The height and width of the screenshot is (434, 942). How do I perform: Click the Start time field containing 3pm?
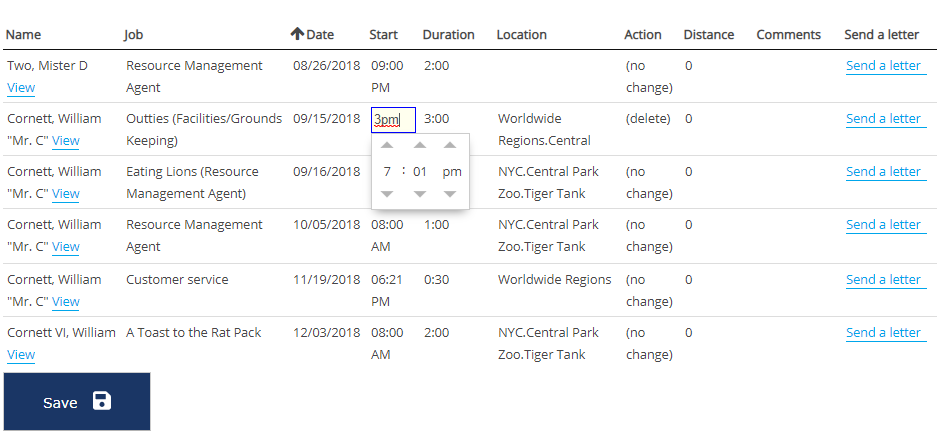pos(392,120)
